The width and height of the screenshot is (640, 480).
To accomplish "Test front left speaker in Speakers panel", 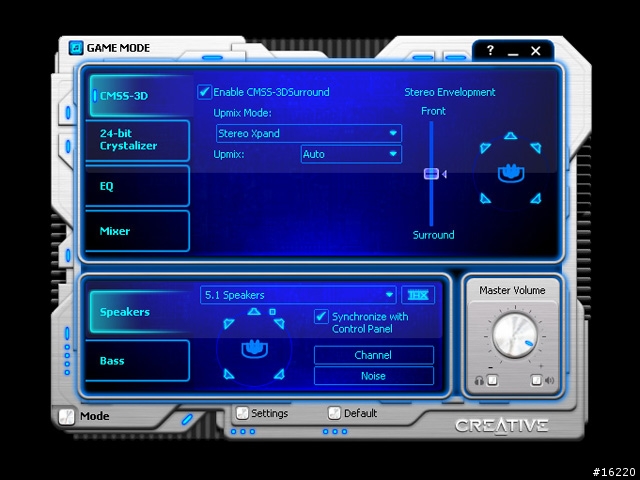I will (x=229, y=323).
